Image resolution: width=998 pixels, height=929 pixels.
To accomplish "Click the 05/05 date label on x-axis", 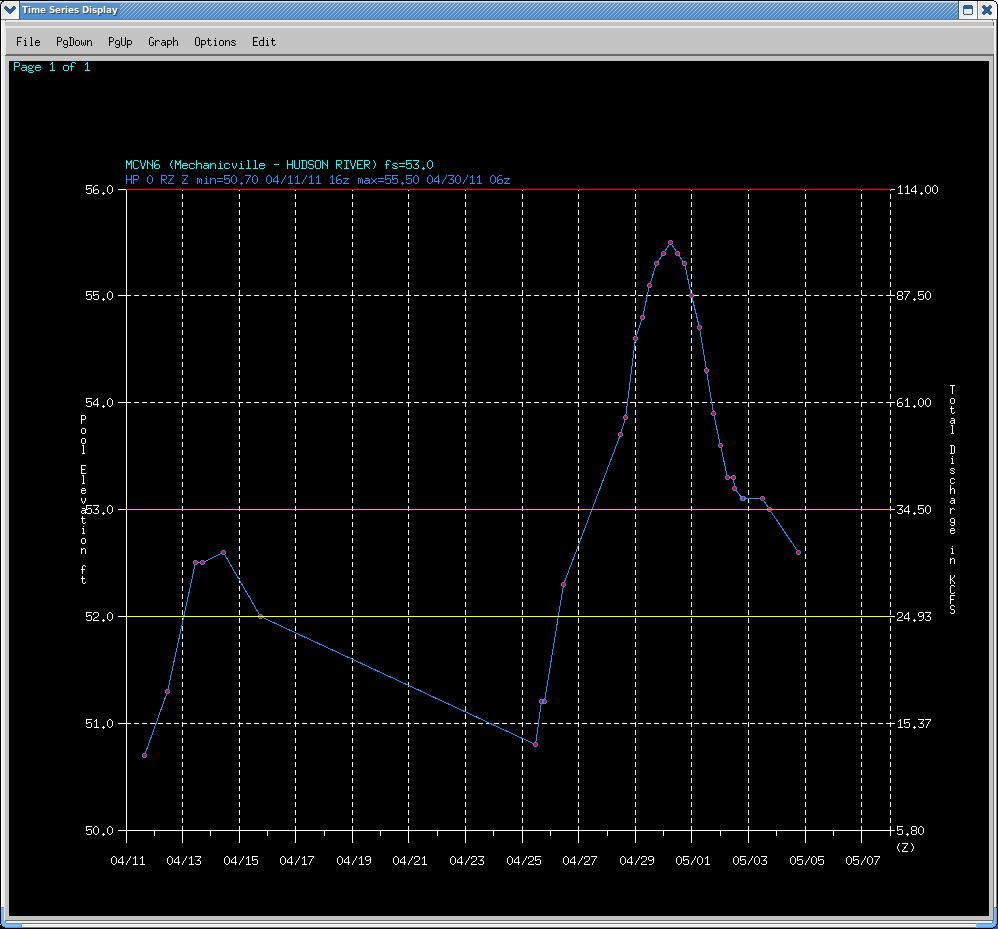I will pos(807,861).
